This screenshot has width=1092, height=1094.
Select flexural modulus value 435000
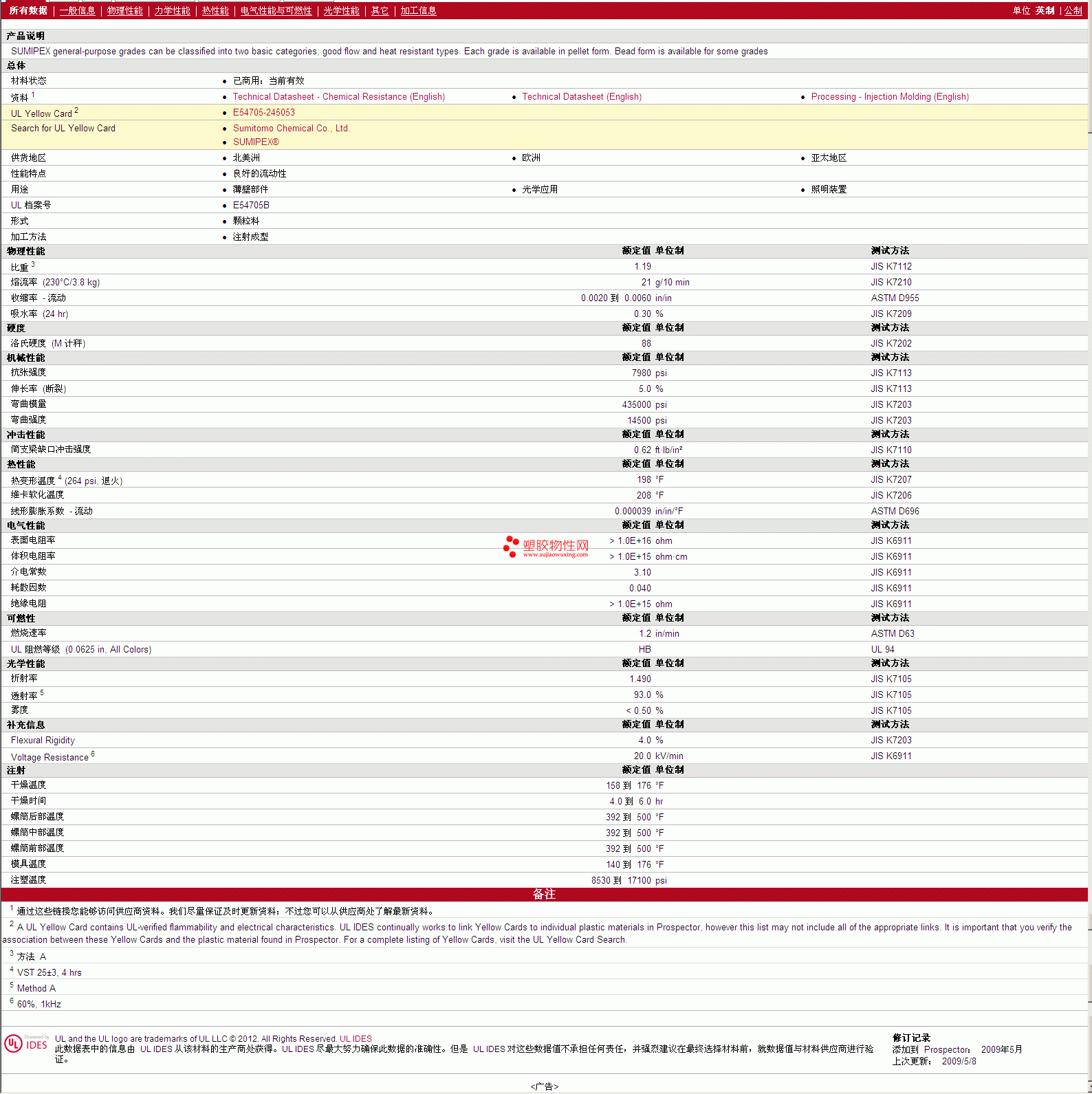637,405
